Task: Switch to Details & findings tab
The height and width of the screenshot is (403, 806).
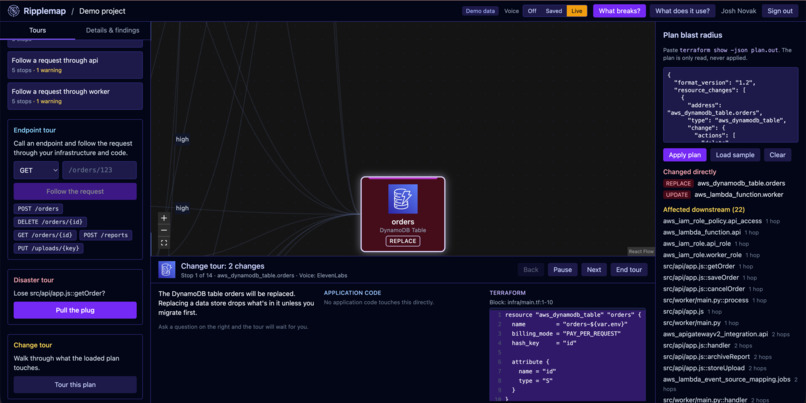Action: pyautogui.click(x=113, y=30)
